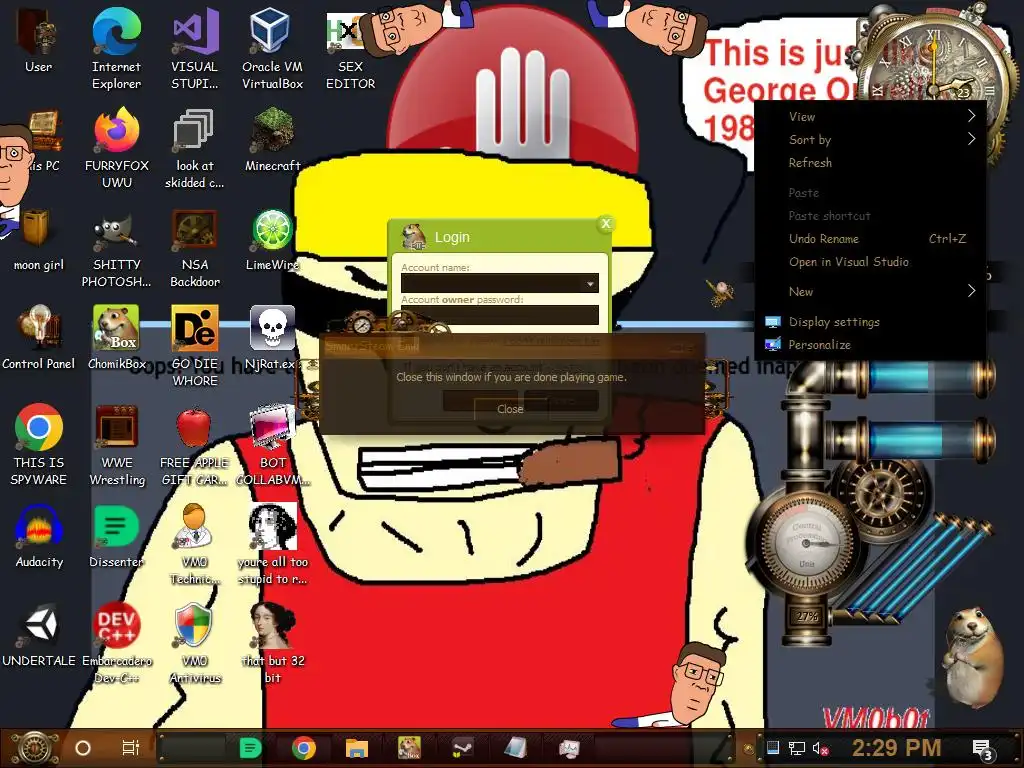
Task: Toggle the muted volume tray icon
Action: tap(820, 748)
